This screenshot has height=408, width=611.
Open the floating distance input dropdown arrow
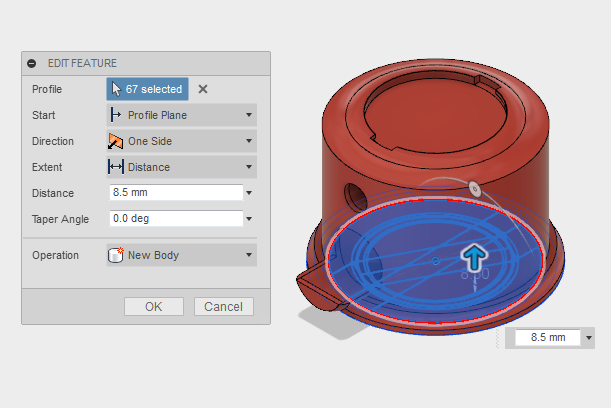[x=589, y=338]
